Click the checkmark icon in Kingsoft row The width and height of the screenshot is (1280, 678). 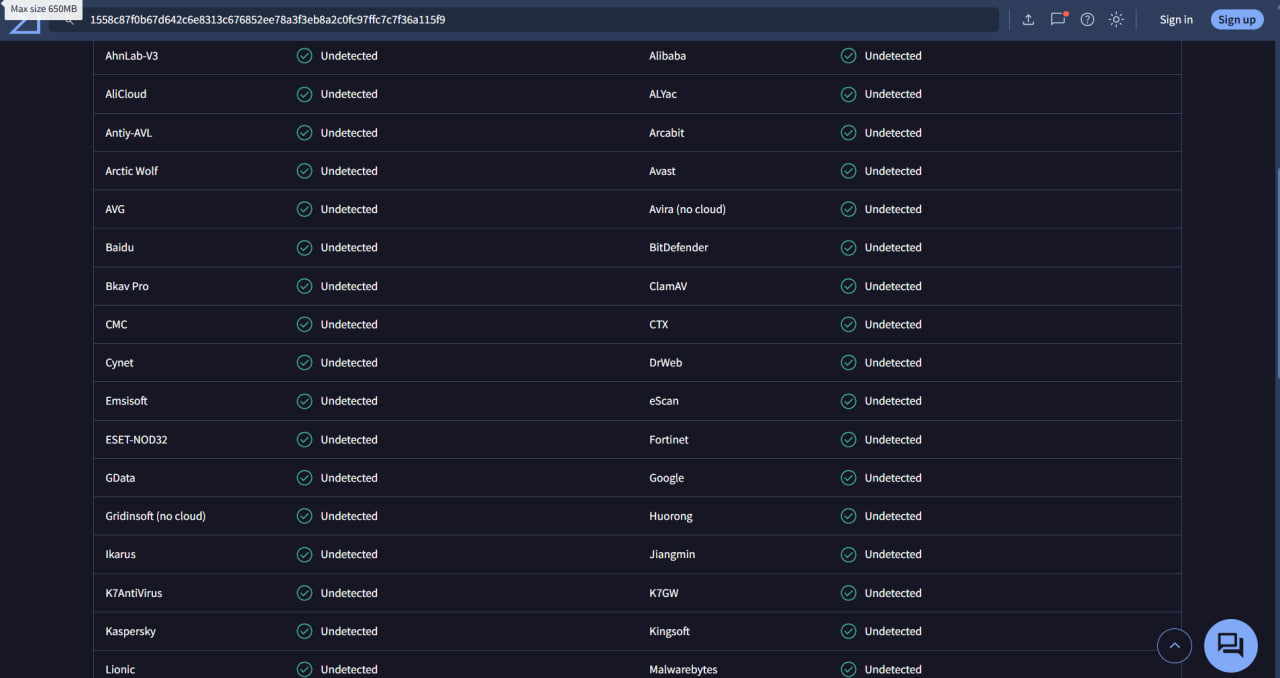(848, 631)
